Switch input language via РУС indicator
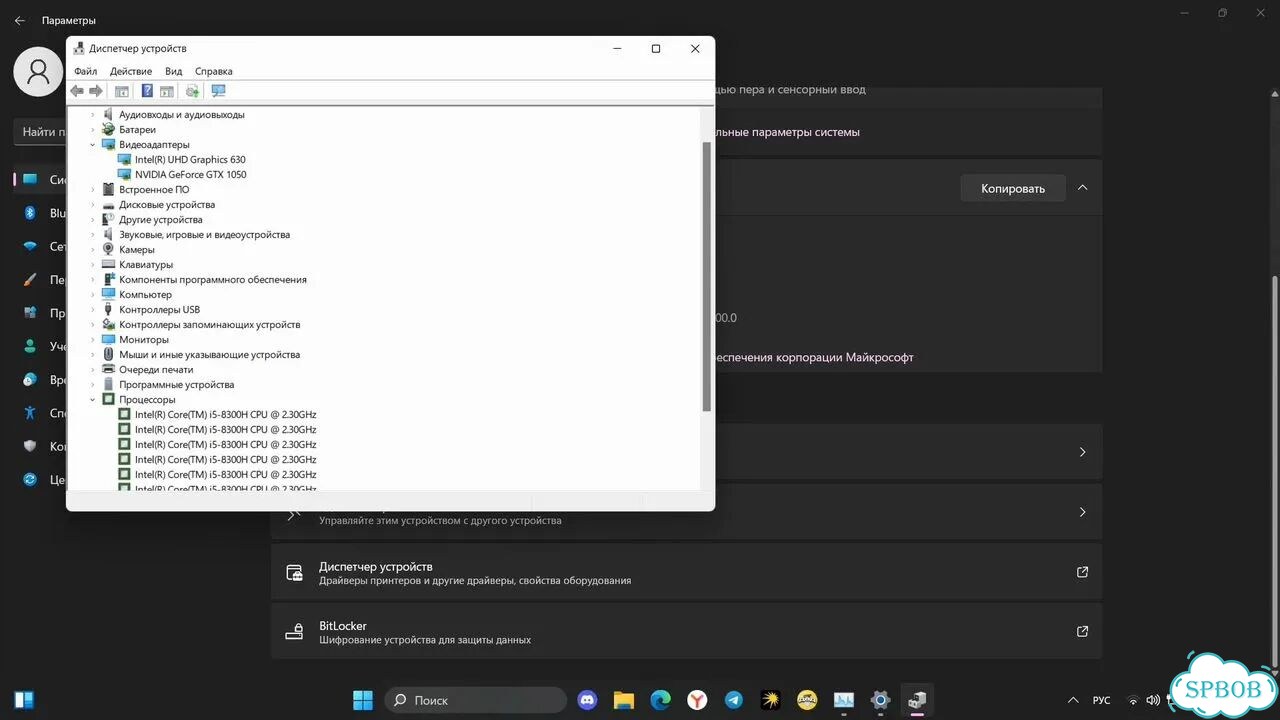The height and width of the screenshot is (720, 1280). pyautogui.click(x=1101, y=700)
